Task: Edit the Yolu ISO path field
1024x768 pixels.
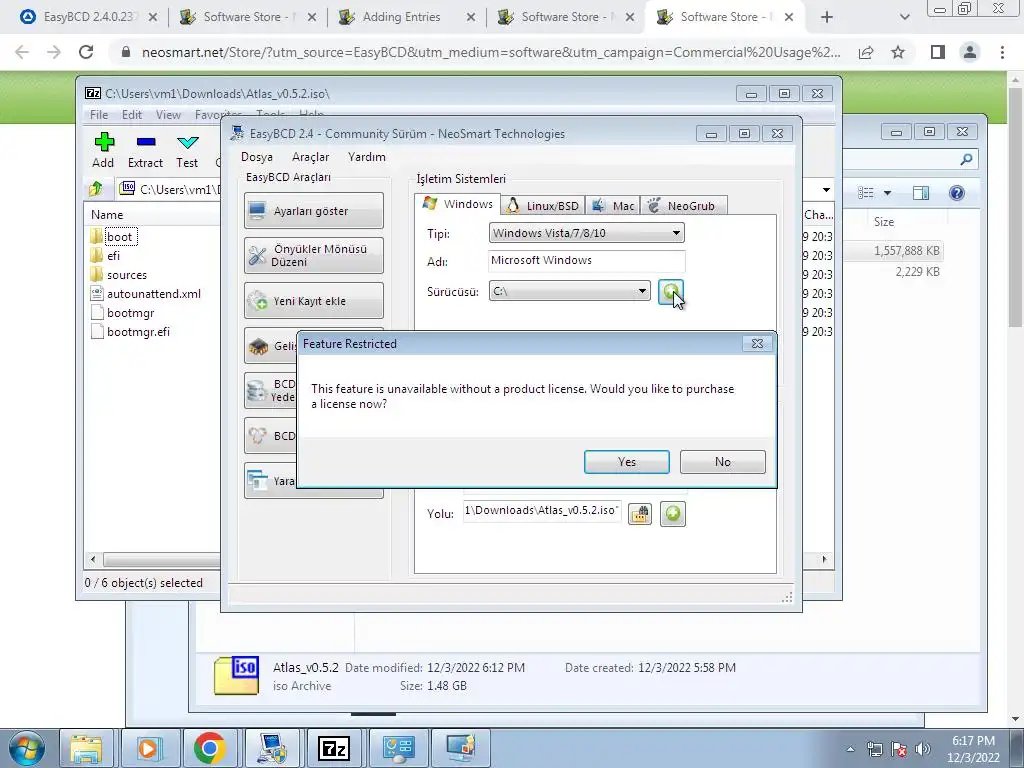Action: tap(542, 511)
